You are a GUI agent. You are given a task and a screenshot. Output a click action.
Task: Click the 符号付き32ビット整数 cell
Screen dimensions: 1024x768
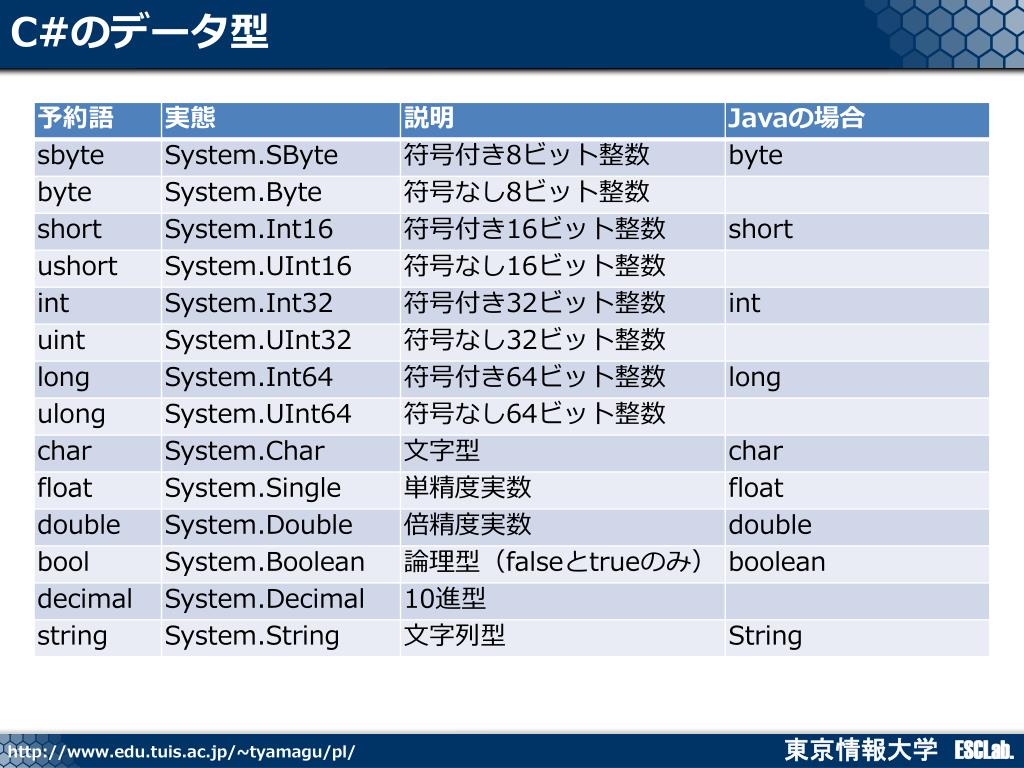[562, 304]
